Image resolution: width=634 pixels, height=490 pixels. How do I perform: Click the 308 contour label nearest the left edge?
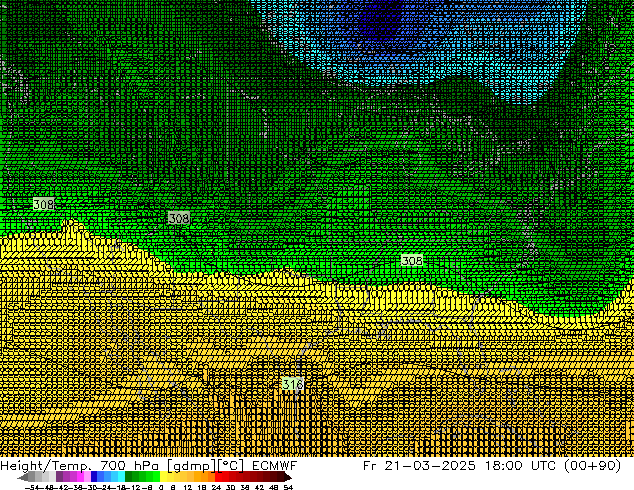point(43,204)
